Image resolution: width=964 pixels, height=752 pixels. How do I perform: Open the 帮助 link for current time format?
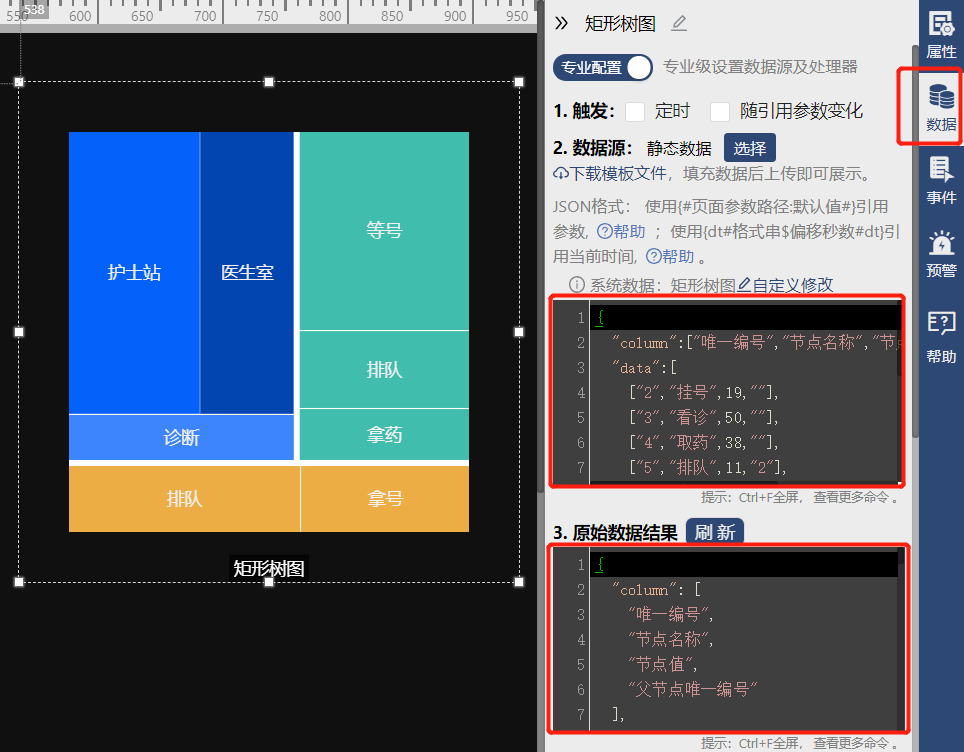(670, 256)
